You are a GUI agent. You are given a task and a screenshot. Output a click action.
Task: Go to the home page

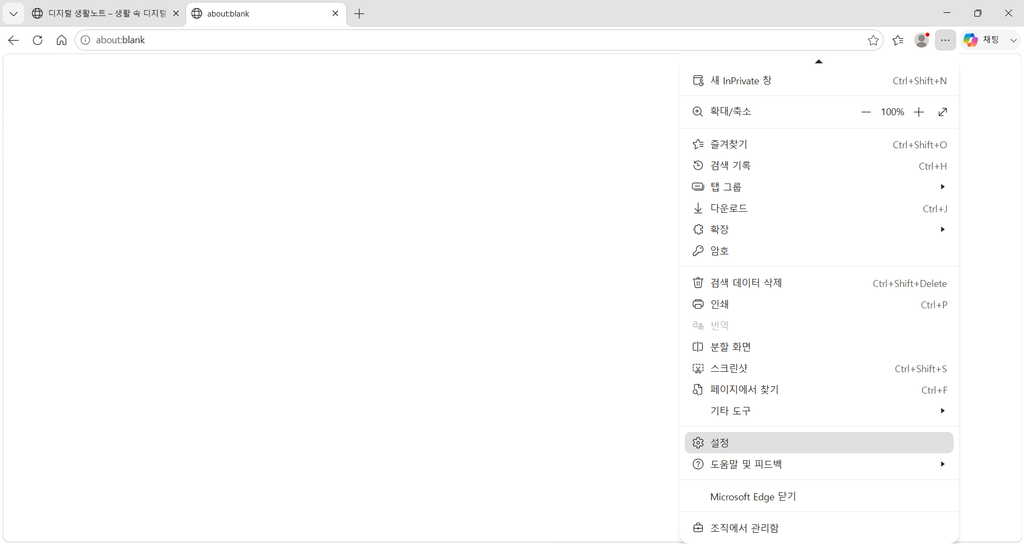61,40
